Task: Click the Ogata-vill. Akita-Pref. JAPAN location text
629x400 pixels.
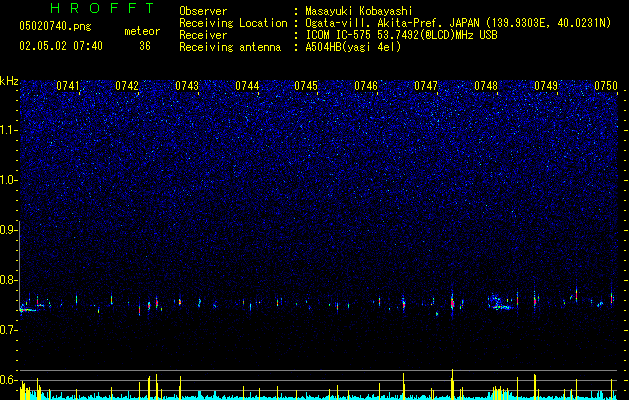Action: pyautogui.click(x=458, y=23)
